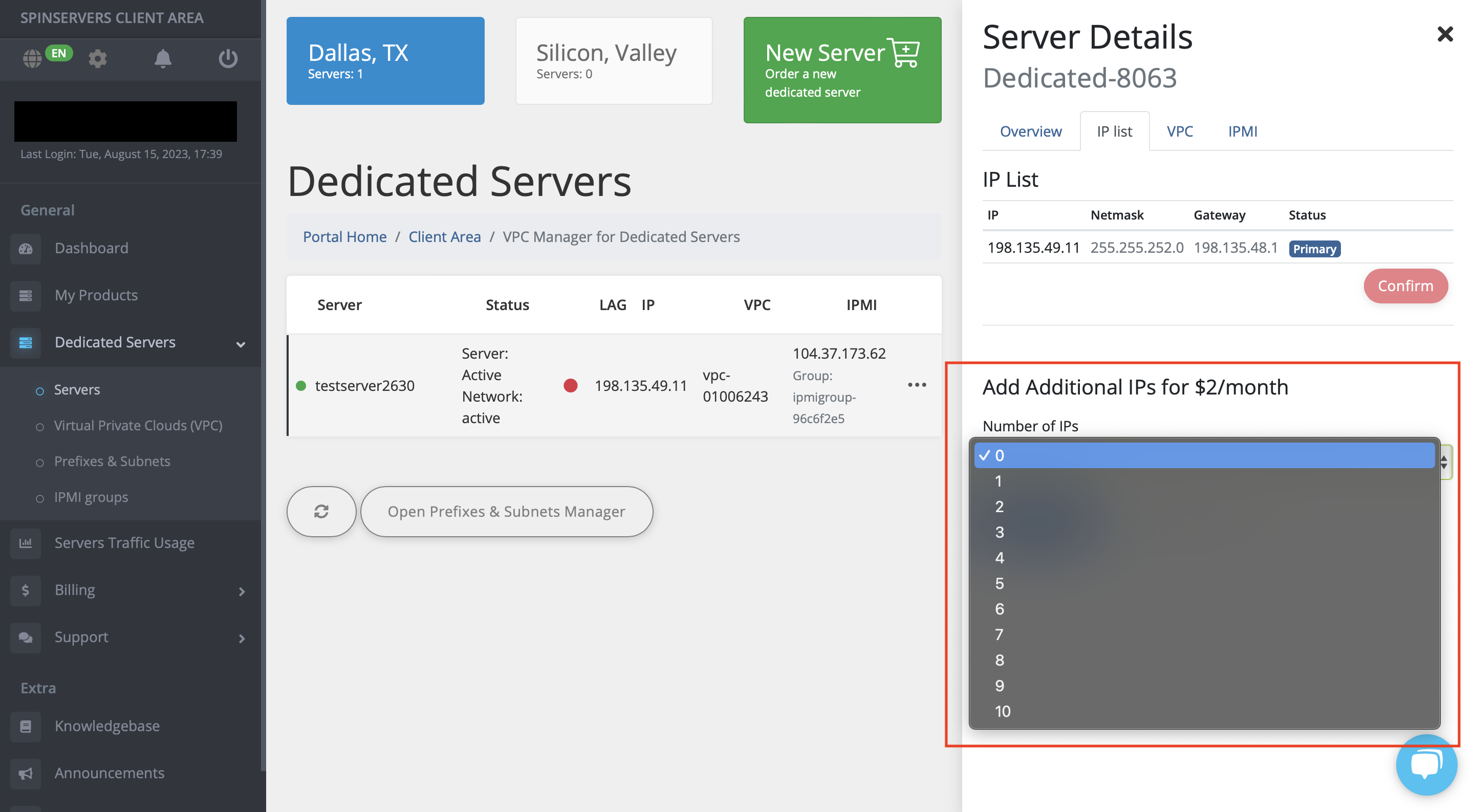Click the My Products sidebar label
This screenshot has height=812, width=1474.
tap(96, 295)
